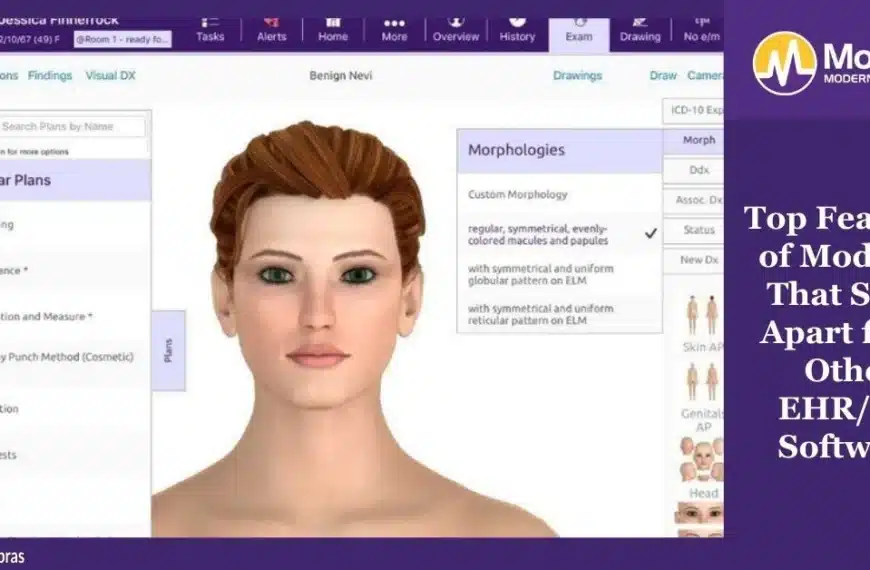Select the eyes view thumbnail
This screenshot has height=570, width=870.
tap(699, 513)
